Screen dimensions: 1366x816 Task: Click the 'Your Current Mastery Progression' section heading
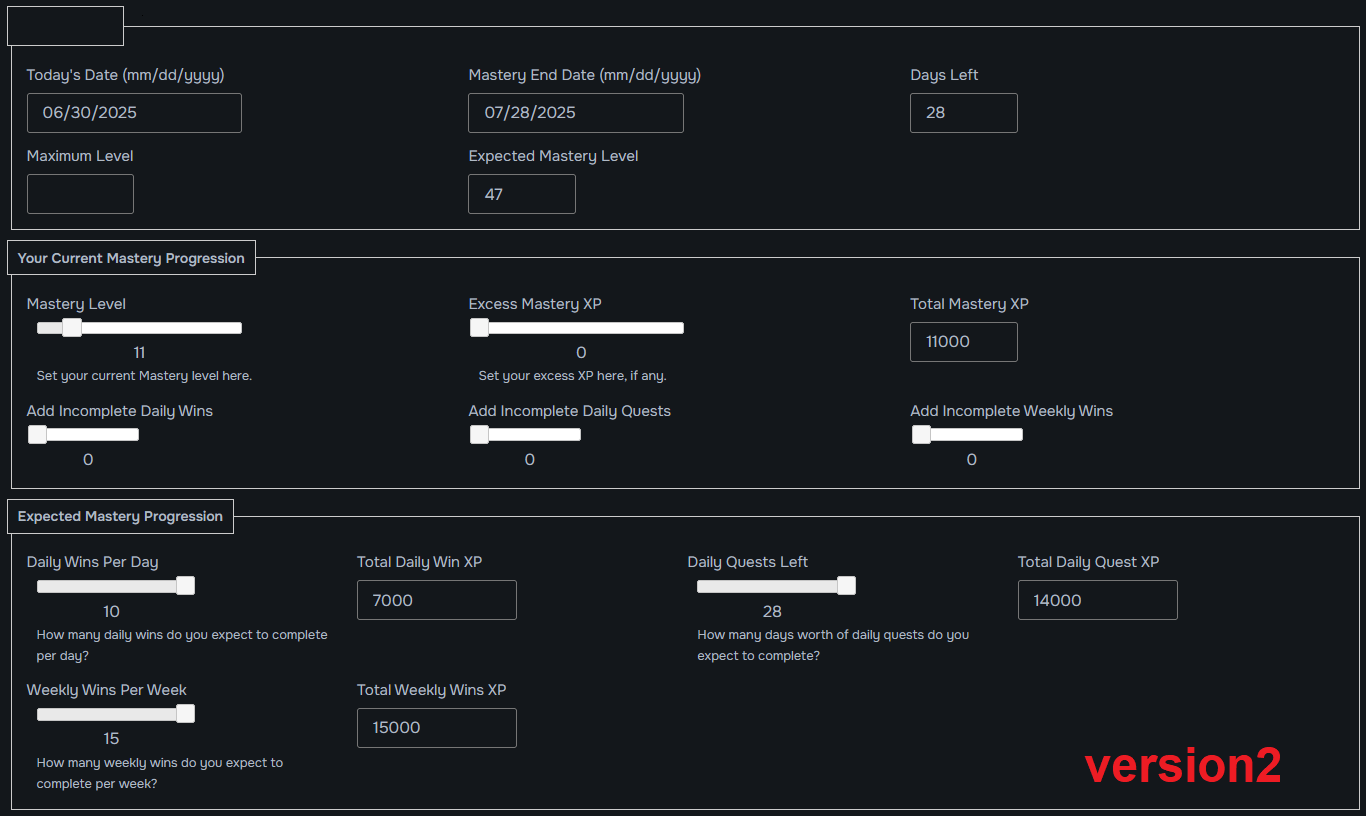[131, 258]
